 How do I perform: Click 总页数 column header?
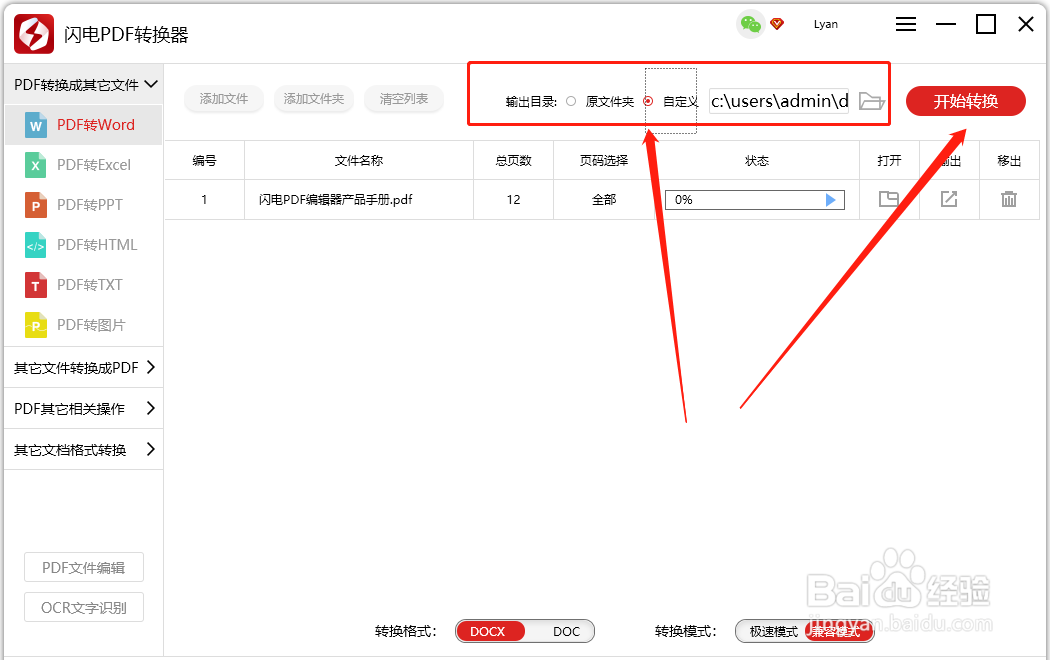point(513,161)
